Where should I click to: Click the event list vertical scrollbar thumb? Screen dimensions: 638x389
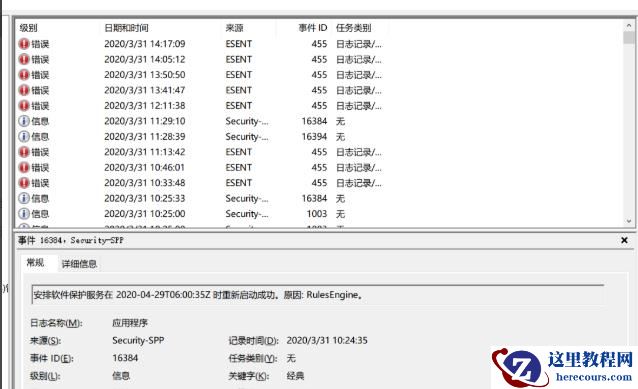(629, 38)
